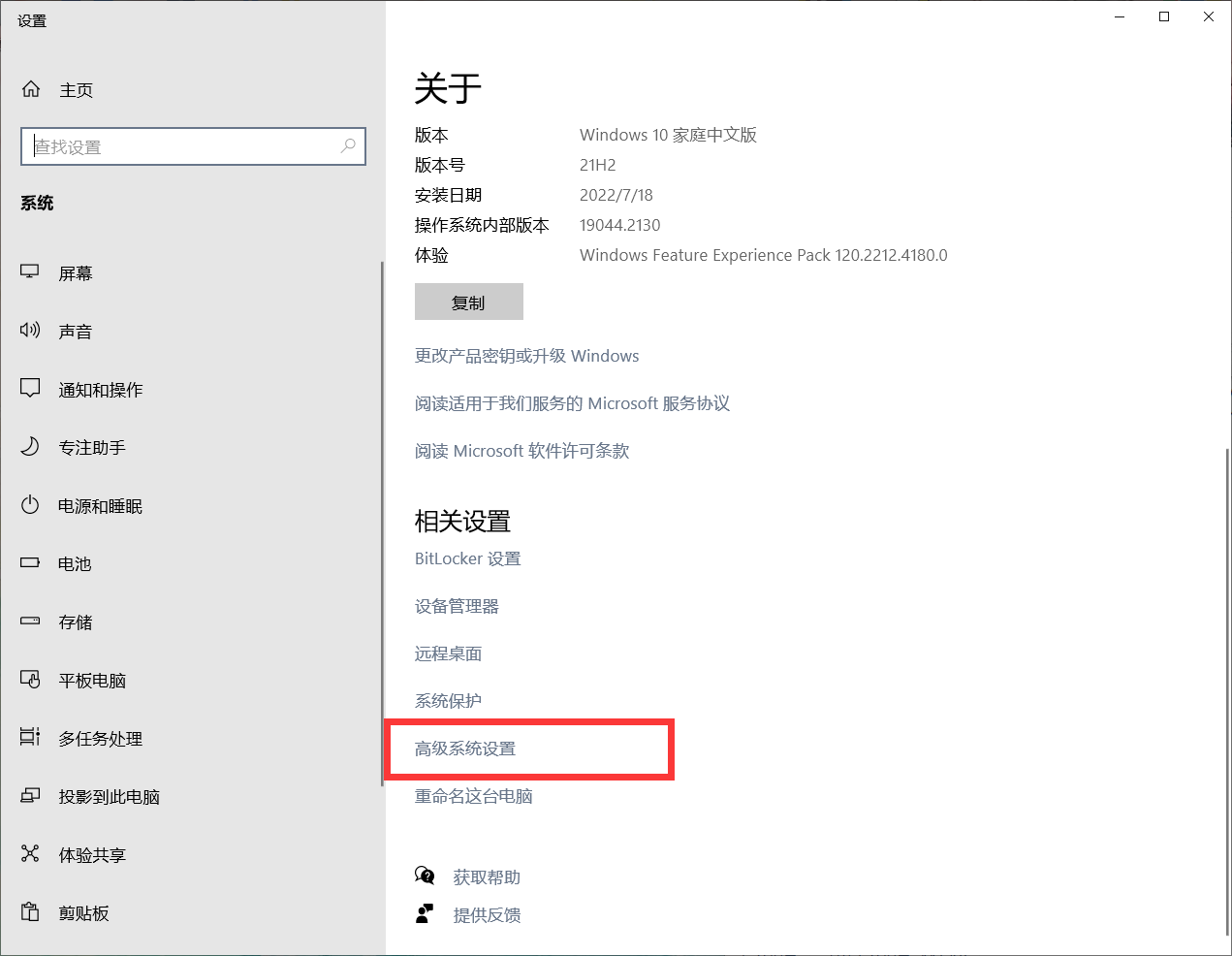Screen dimensions: 1232x956
Task: Select the 电池 battery icon
Action: coord(30,563)
